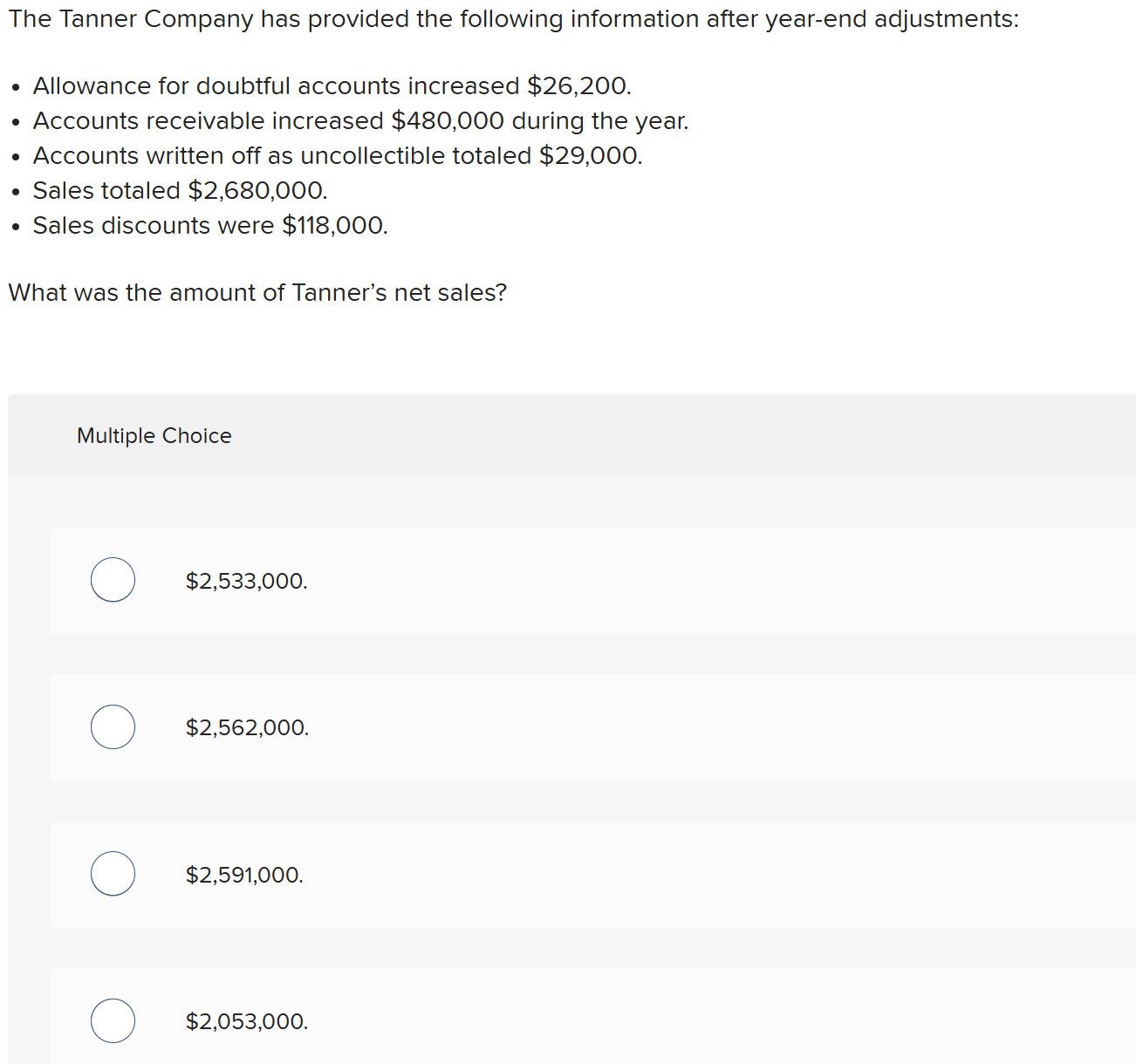Click the bullet about accounts receivable increase
This screenshot has width=1136, height=1064.
pos(360,120)
